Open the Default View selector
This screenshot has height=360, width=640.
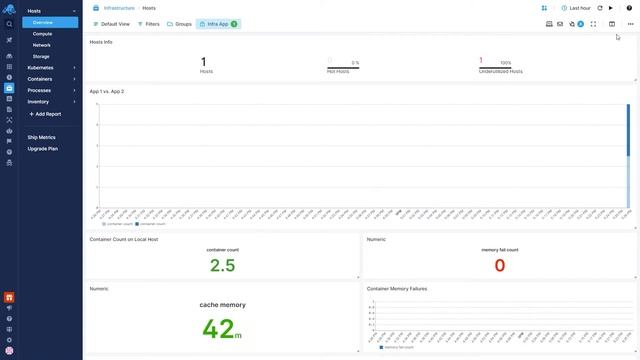tap(111, 24)
